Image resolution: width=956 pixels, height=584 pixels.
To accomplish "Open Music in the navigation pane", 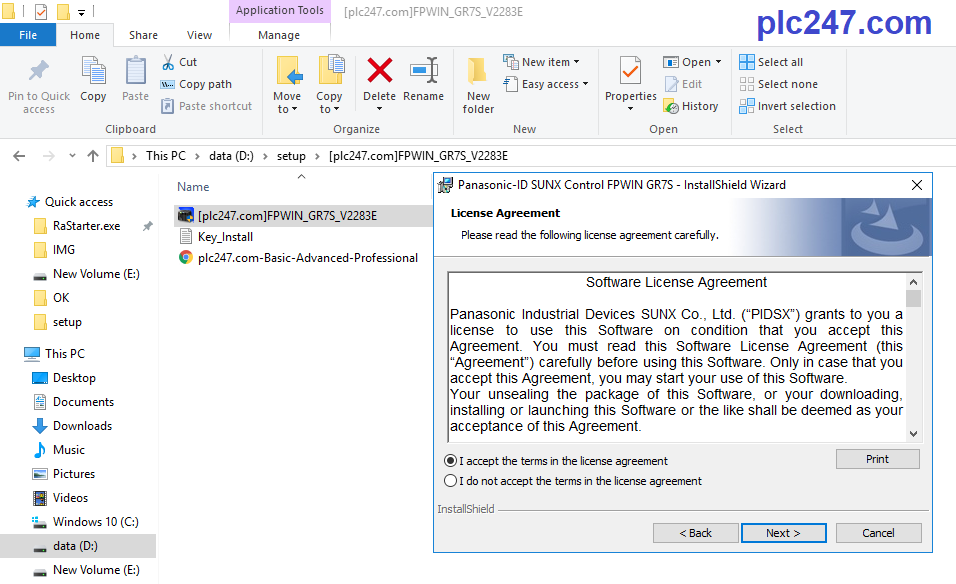I will (68, 450).
